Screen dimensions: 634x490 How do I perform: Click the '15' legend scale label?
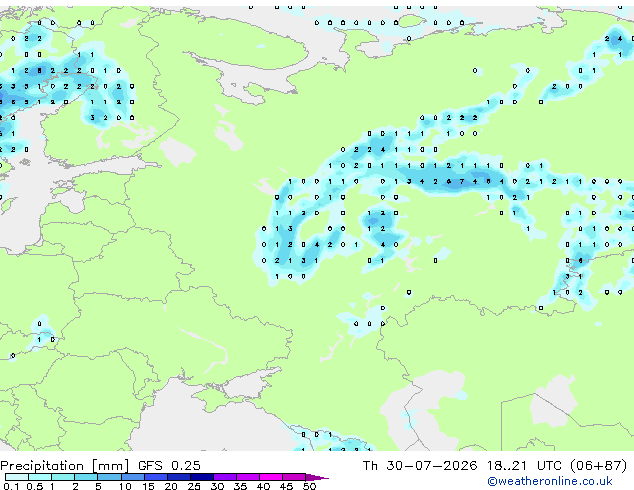tap(148, 486)
